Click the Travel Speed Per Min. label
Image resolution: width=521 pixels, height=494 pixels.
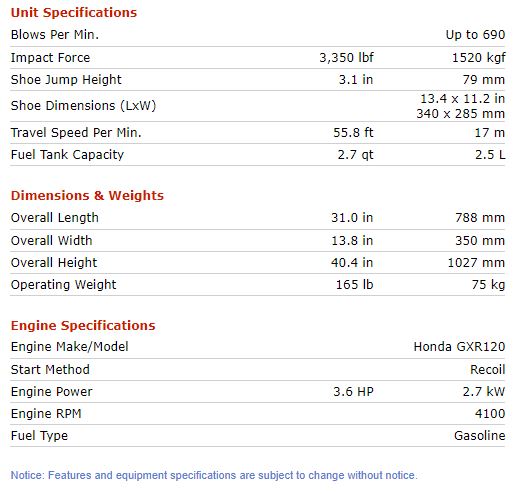76,133
